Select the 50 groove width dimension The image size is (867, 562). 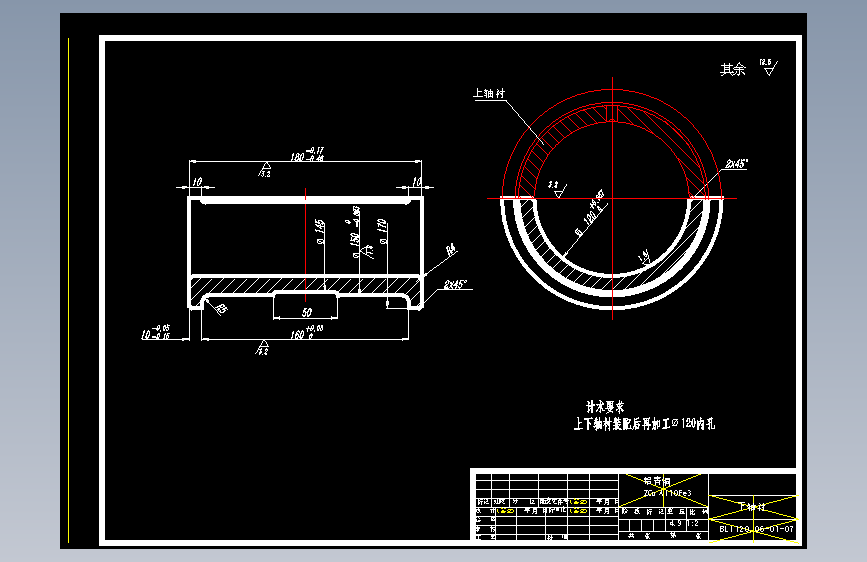(307, 313)
